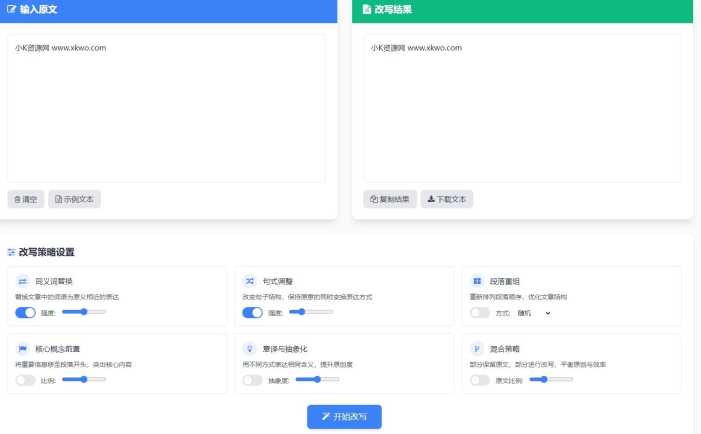Click the edit icon beside 输入原文
This screenshot has width=701, height=434.
click(11, 9)
